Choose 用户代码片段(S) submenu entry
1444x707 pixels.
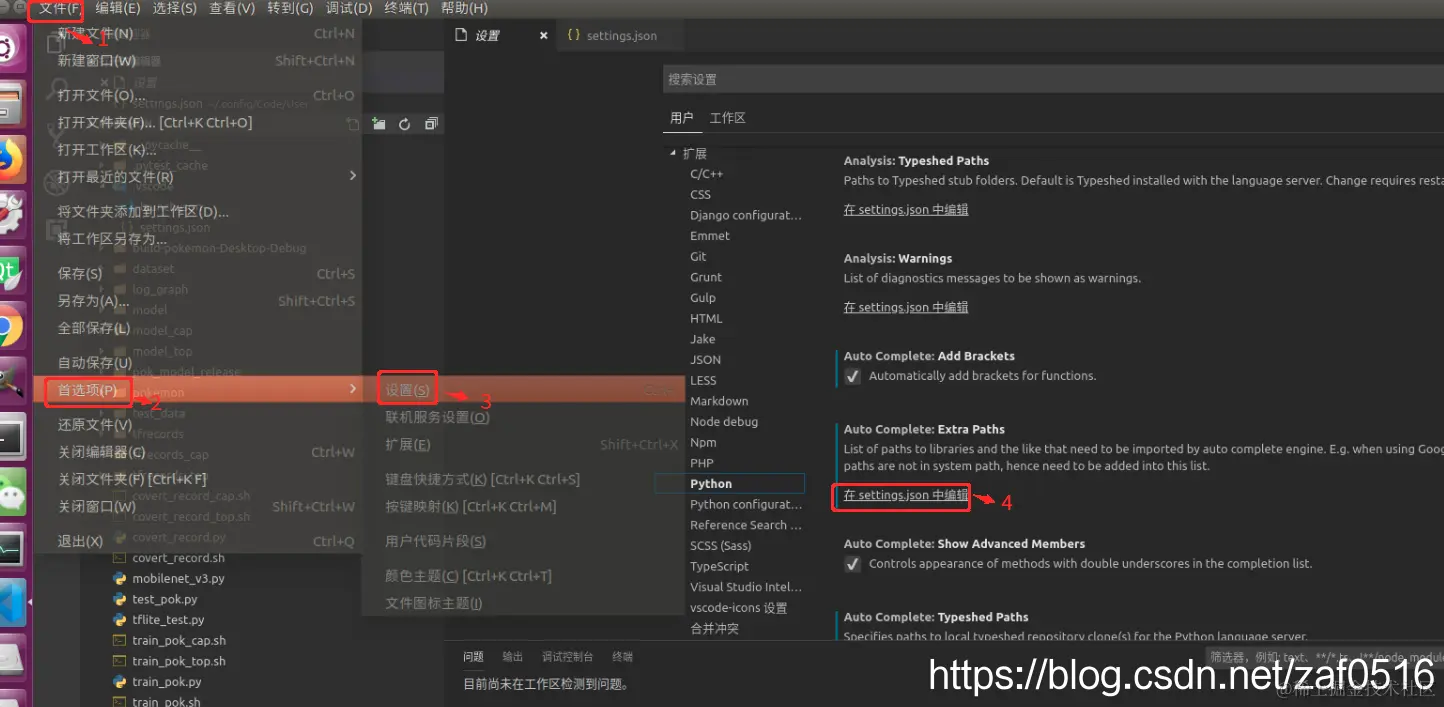523,541
